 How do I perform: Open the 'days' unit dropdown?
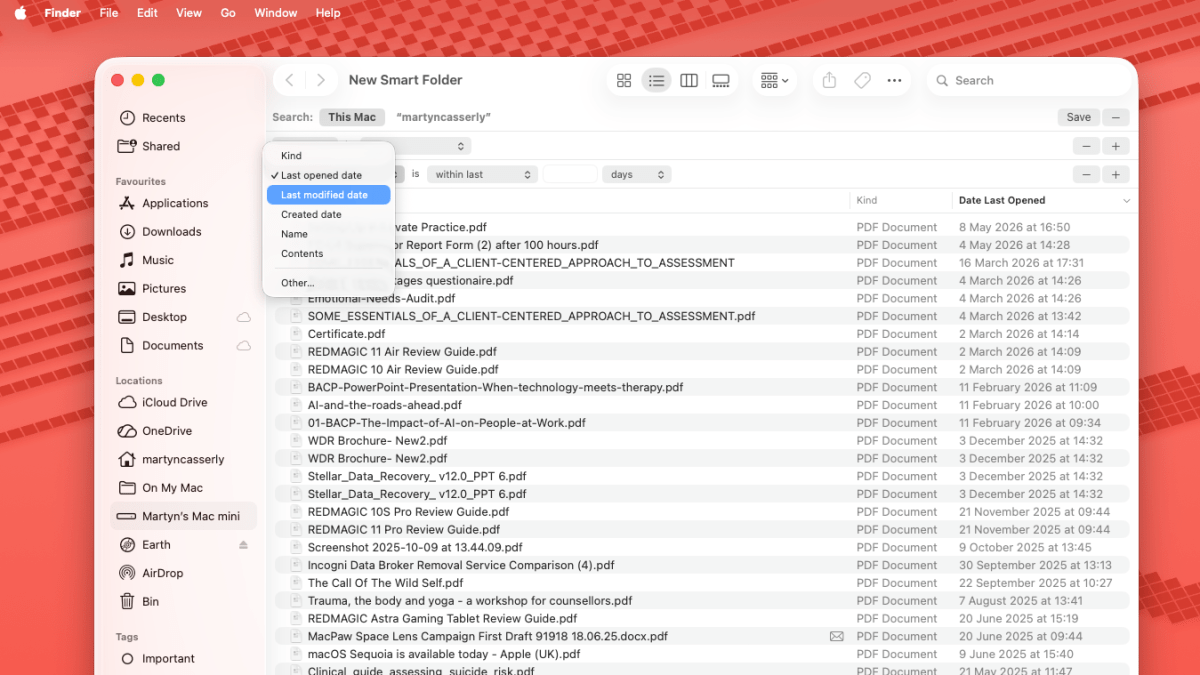pyautogui.click(x=636, y=175)
